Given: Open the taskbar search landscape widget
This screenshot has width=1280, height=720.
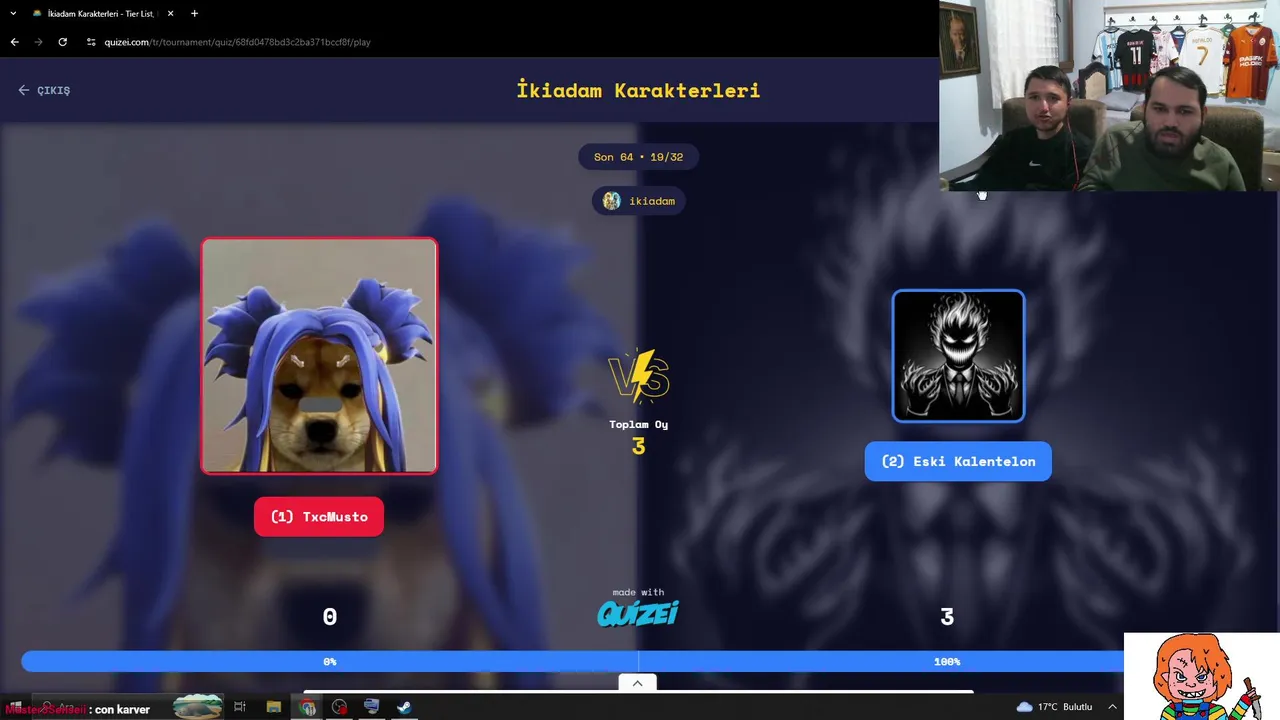Looking at the screenshot, I should [197, 707].
